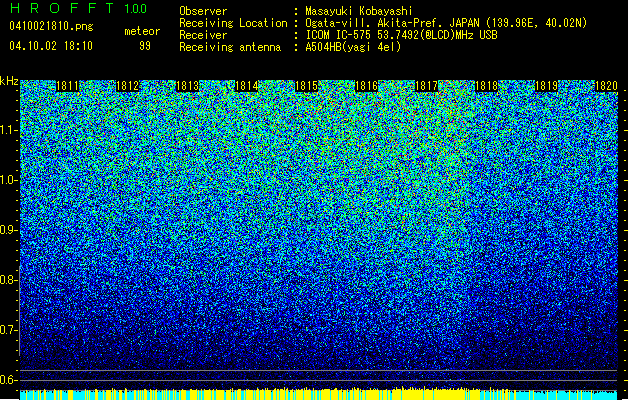
Task: Click the HROFFT 1.0.0 title text
Action: (78, 8)
